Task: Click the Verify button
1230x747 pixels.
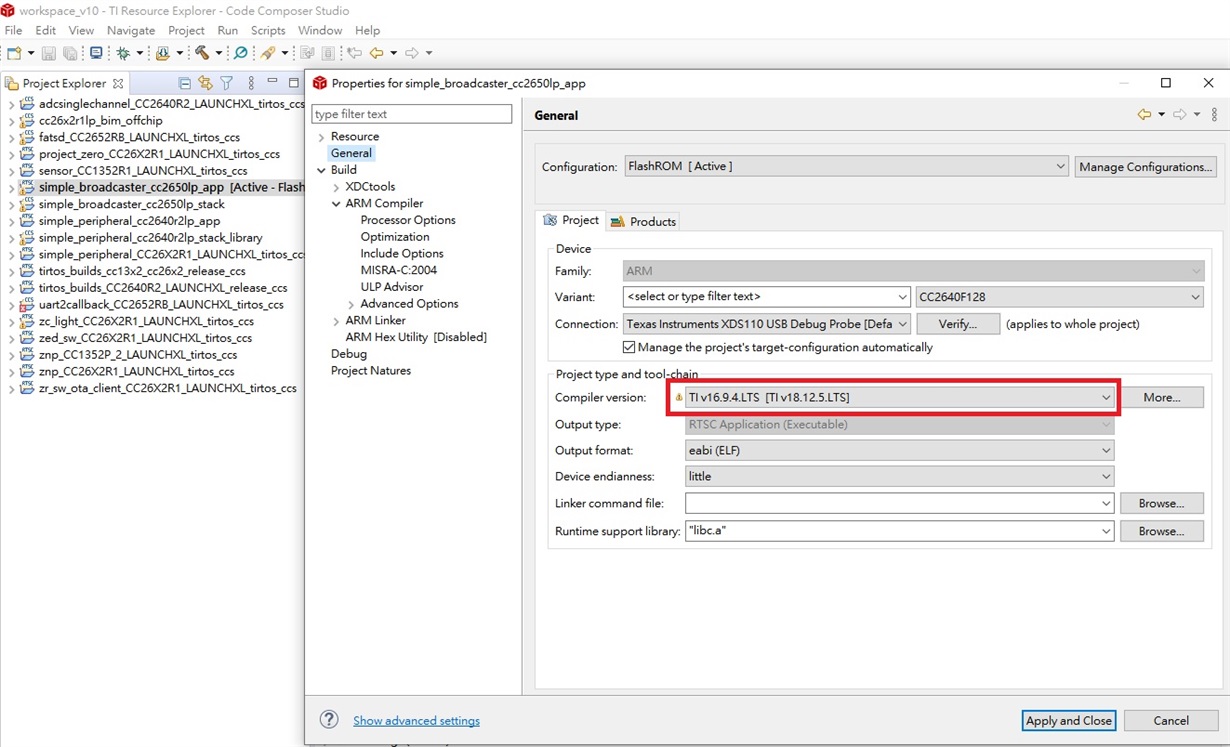Action: pos(957,324)
